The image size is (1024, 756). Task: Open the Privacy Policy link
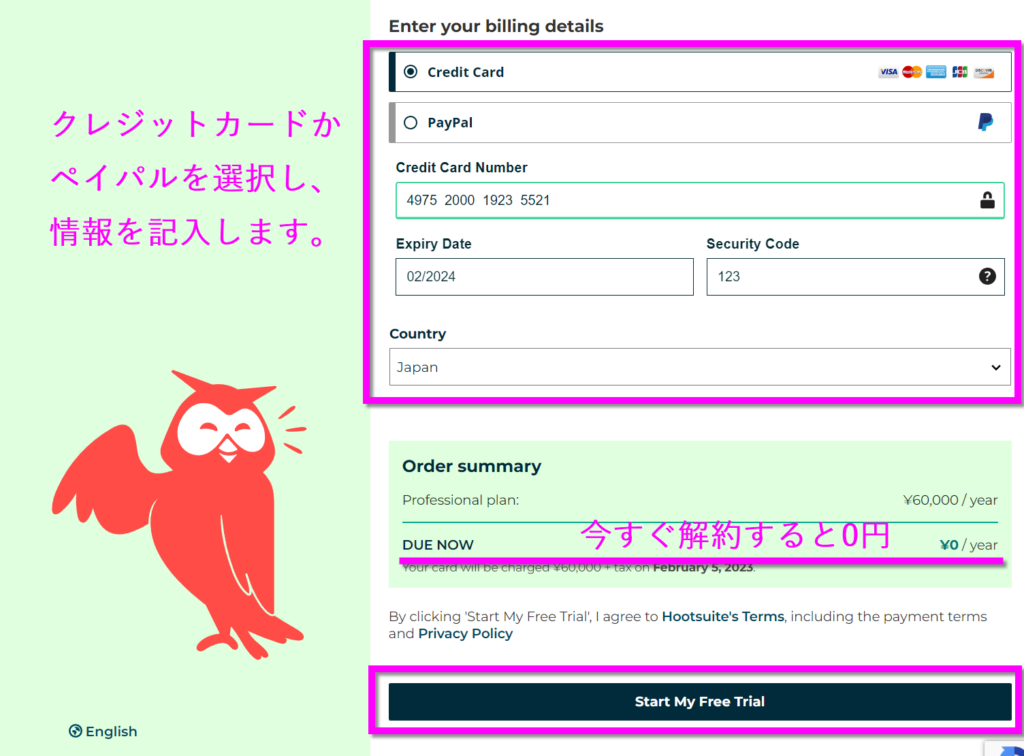pos(465,634)
